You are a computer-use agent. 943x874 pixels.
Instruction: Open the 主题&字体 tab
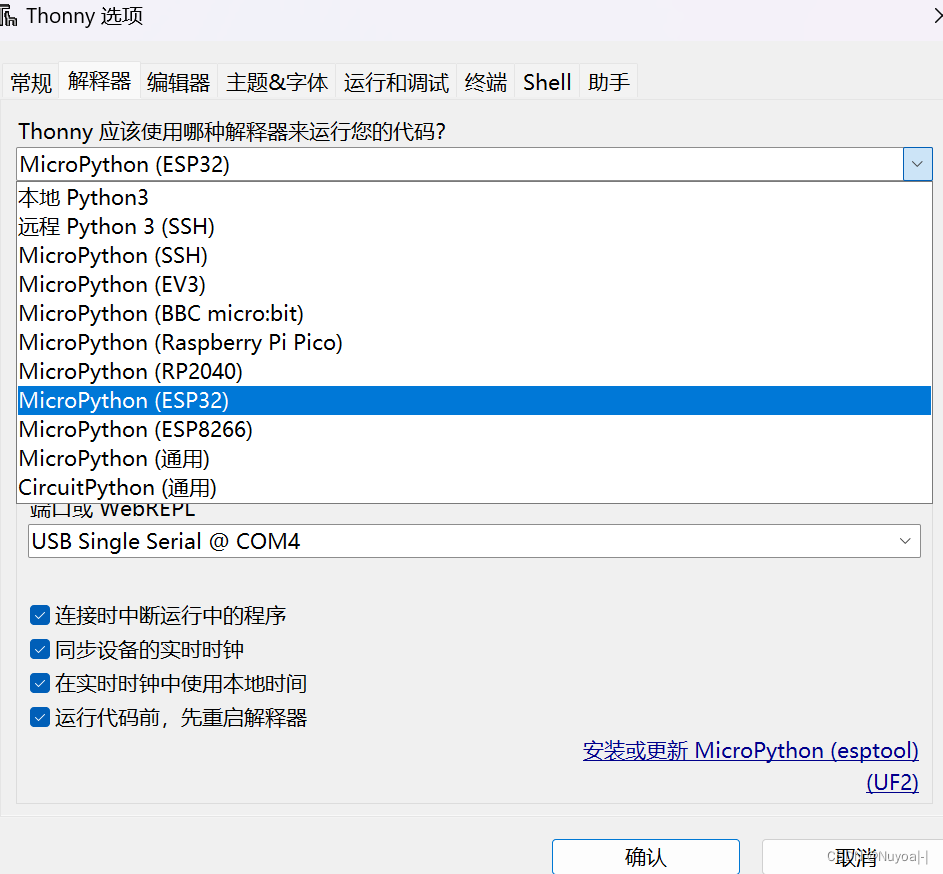[277, 82]
